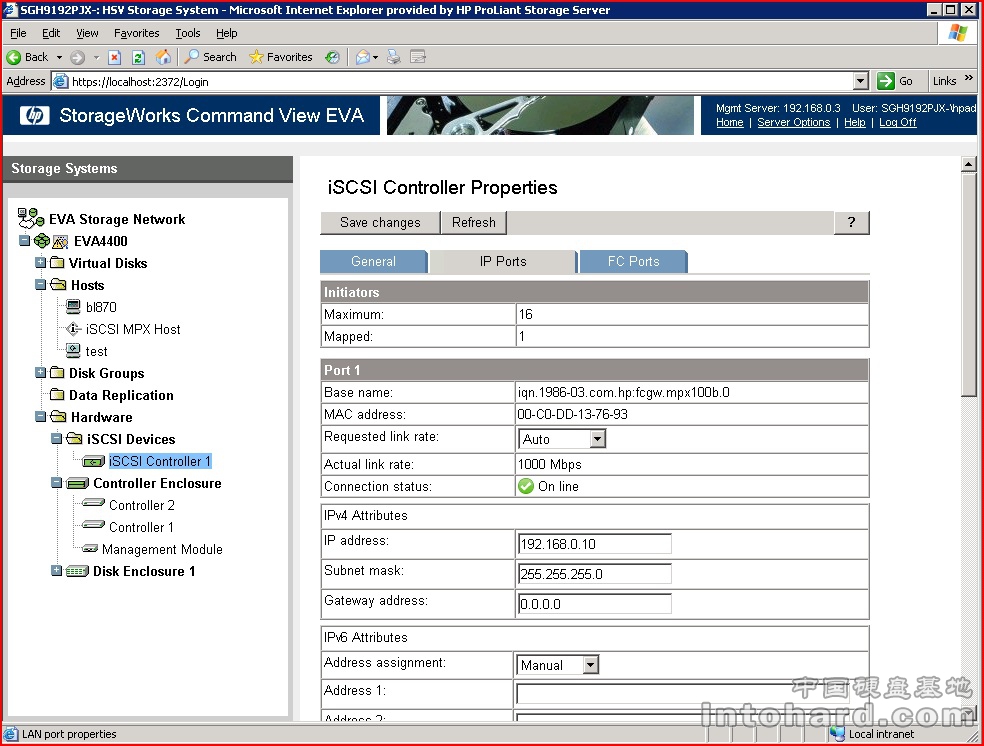Click the IP address input field
Viewport: 984px width, 746px height.
coord(594,544)
